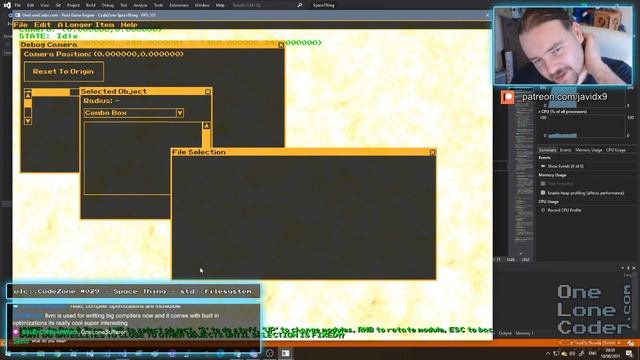Open Visual Studio Git menu
The width and height of the screenshot is (640, 360).
[x=58, y=5]
